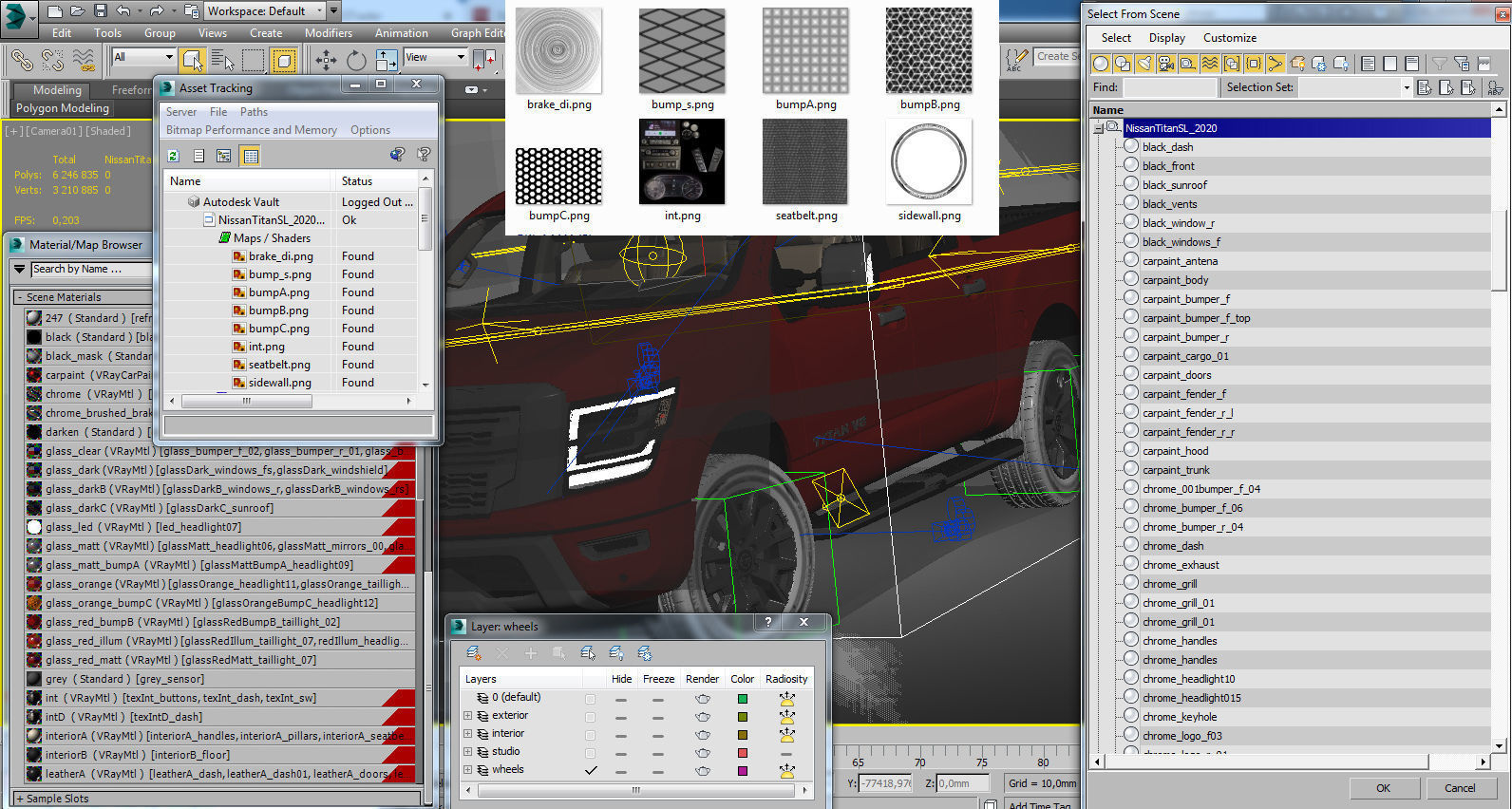
Task: Toggle Display Cameras filter in Select From Scene
Action: click(1166, 64)
